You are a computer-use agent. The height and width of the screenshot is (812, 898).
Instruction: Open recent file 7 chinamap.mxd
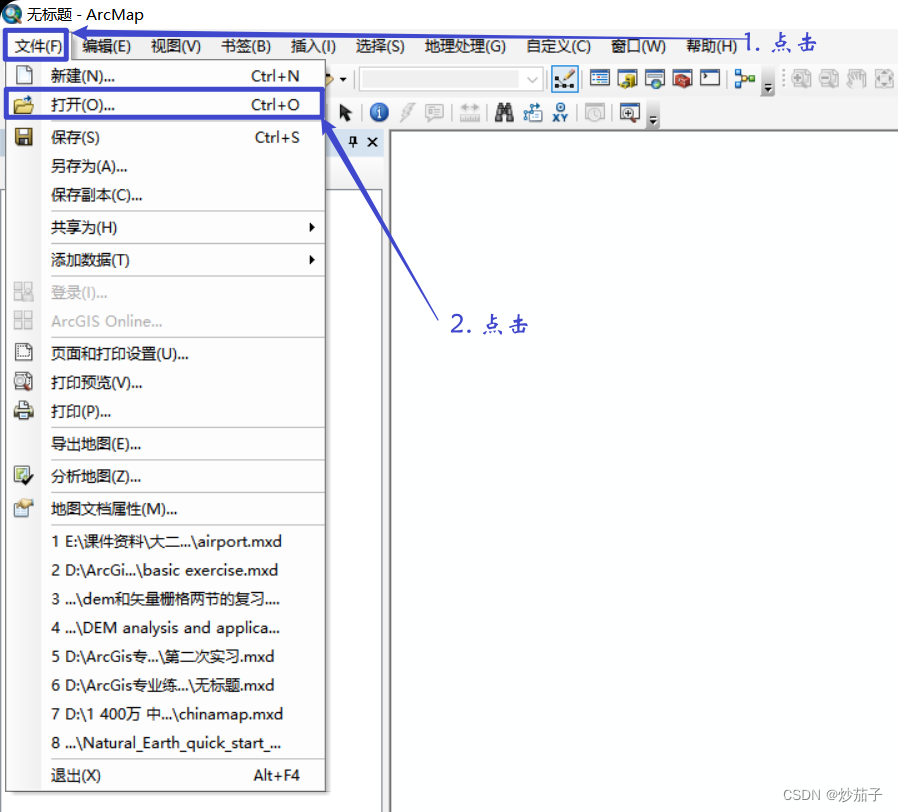165,714
